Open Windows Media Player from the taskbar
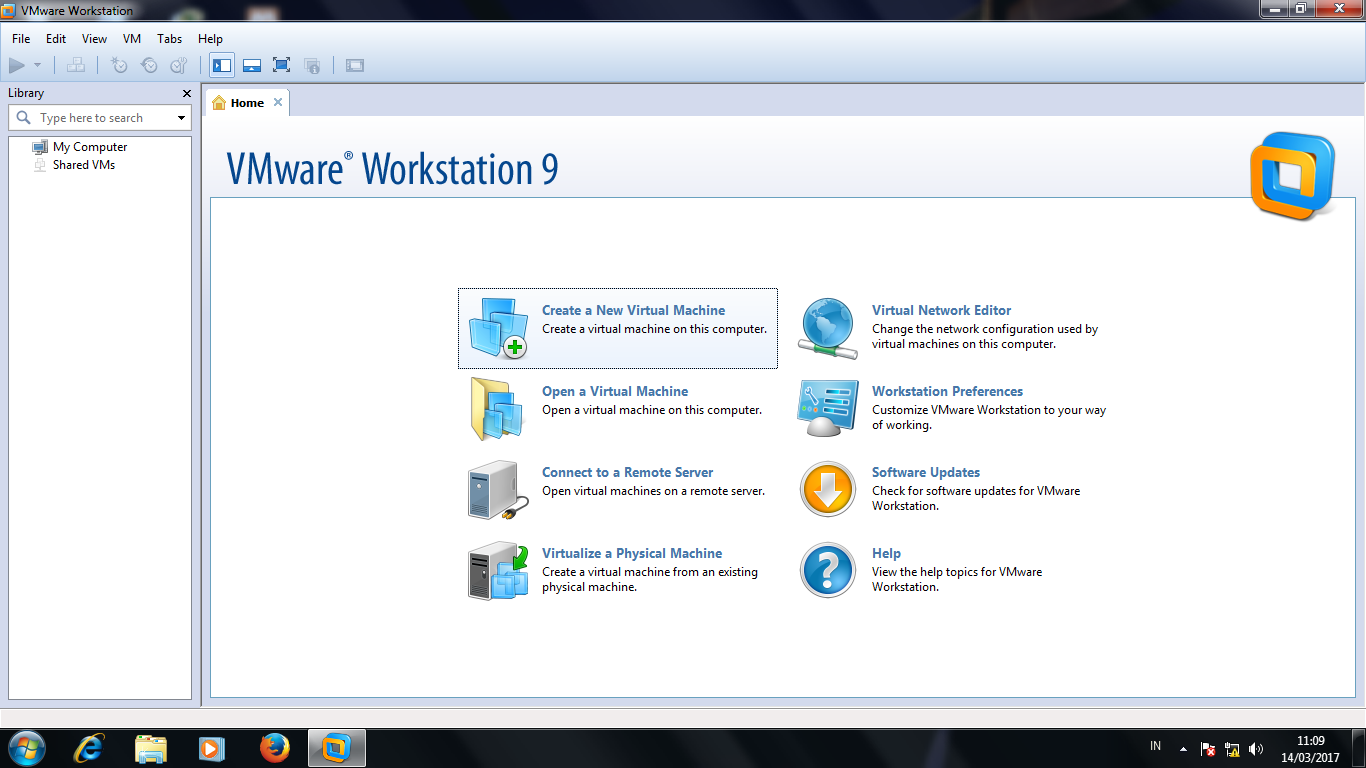 pos(212,748)
